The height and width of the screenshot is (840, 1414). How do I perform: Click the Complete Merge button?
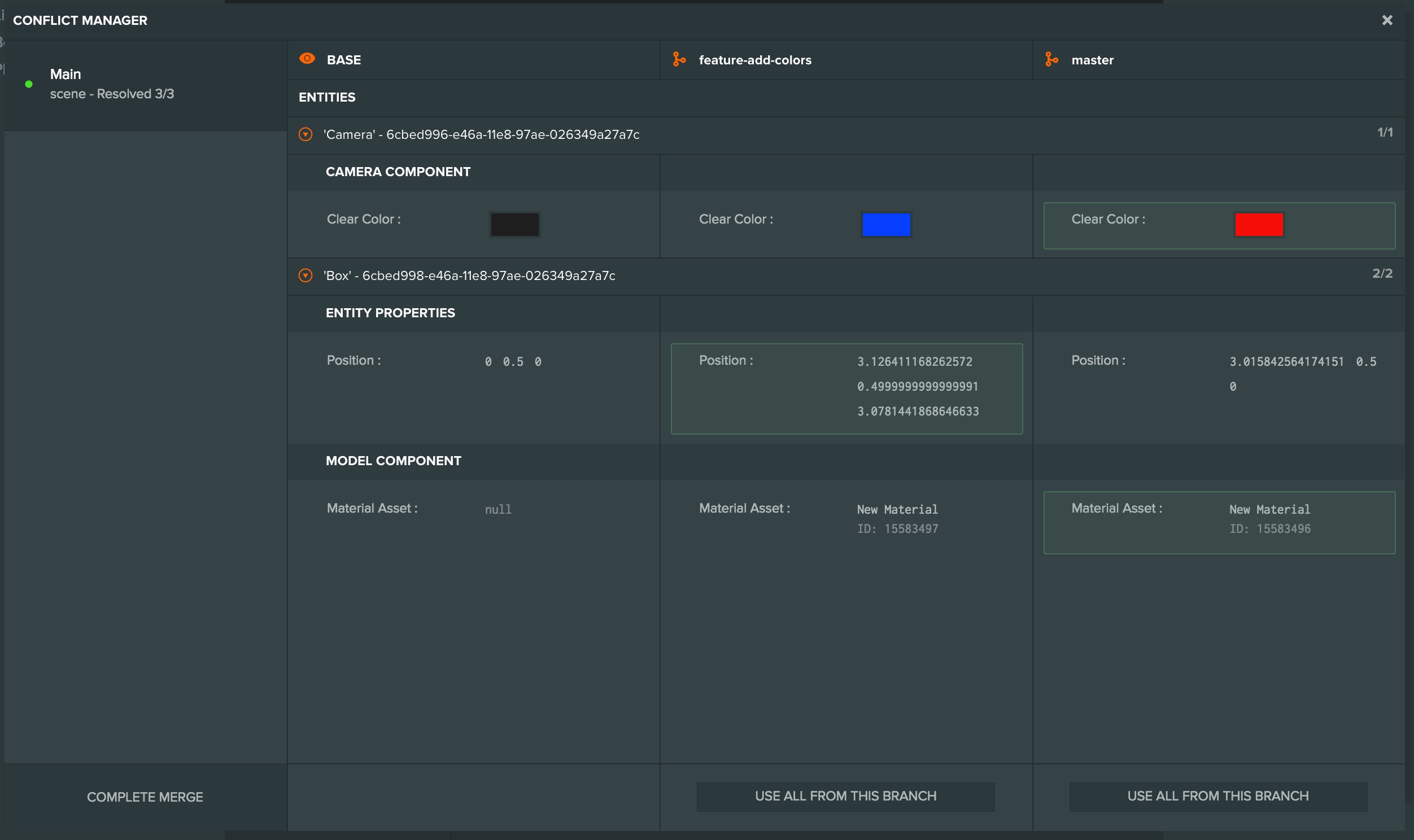tap(146, 797)
